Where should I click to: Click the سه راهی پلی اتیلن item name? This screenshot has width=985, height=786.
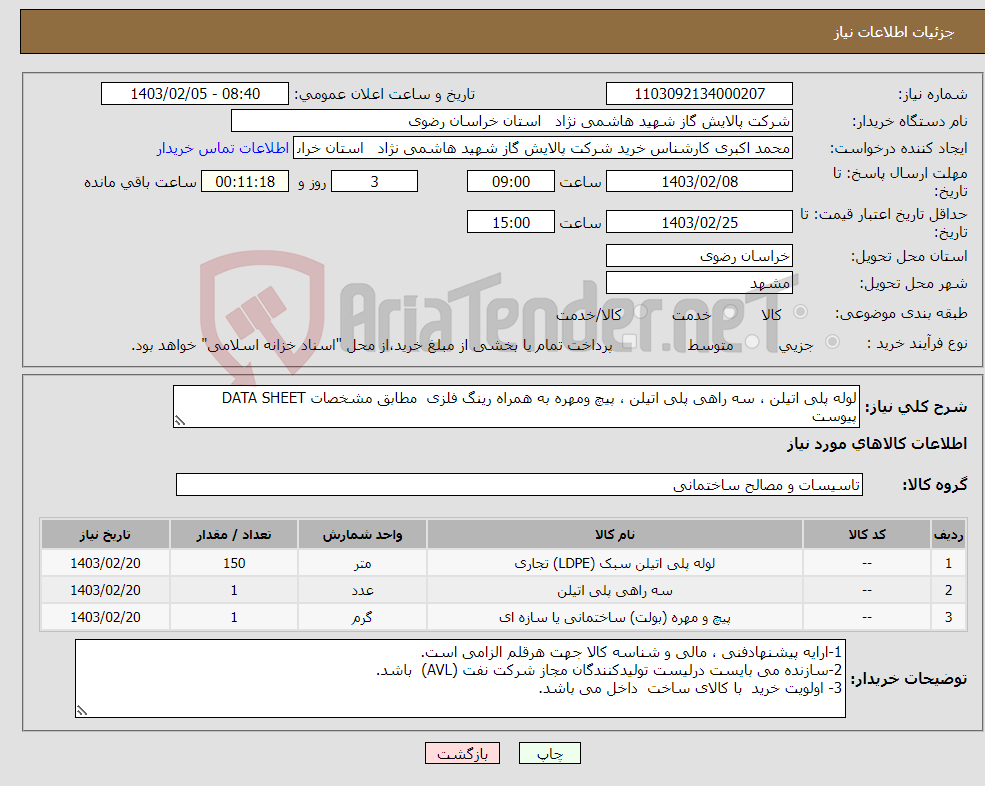[614, 591]
